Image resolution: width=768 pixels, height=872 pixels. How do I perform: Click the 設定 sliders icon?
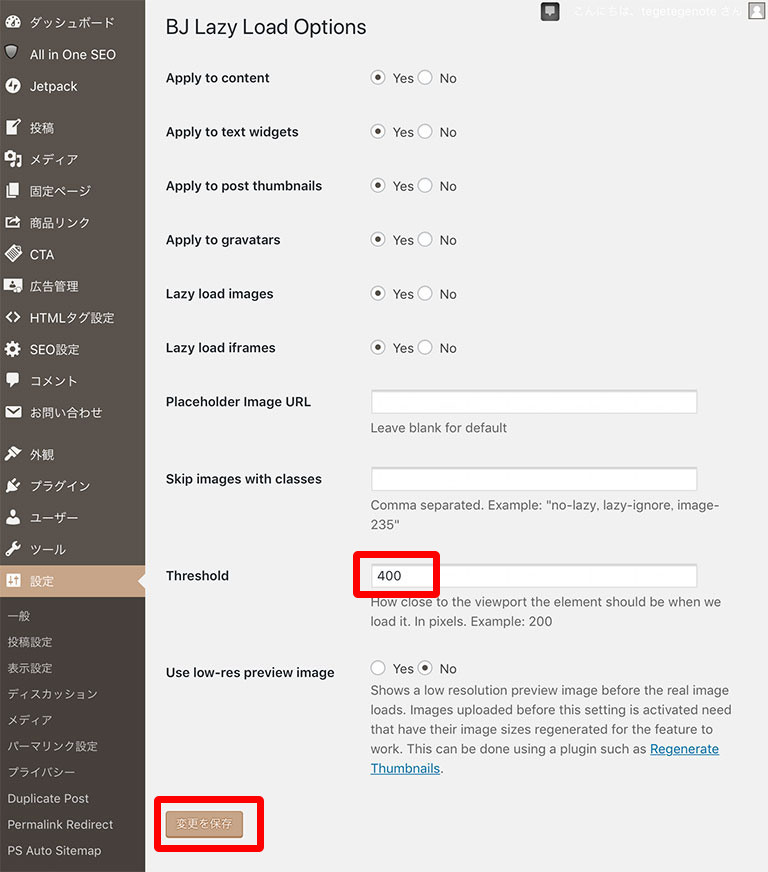(13, 581)
